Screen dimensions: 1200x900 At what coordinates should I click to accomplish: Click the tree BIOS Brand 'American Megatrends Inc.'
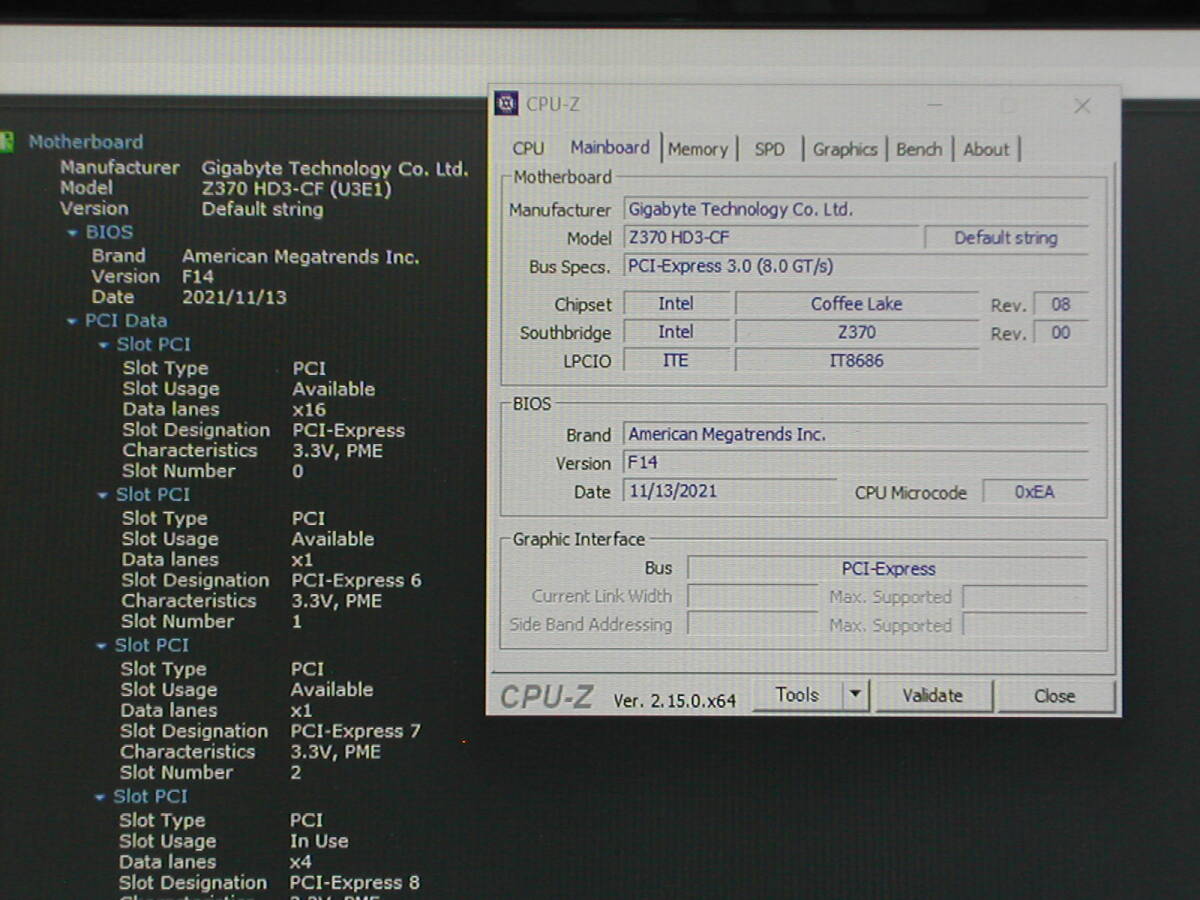point(300,257)
